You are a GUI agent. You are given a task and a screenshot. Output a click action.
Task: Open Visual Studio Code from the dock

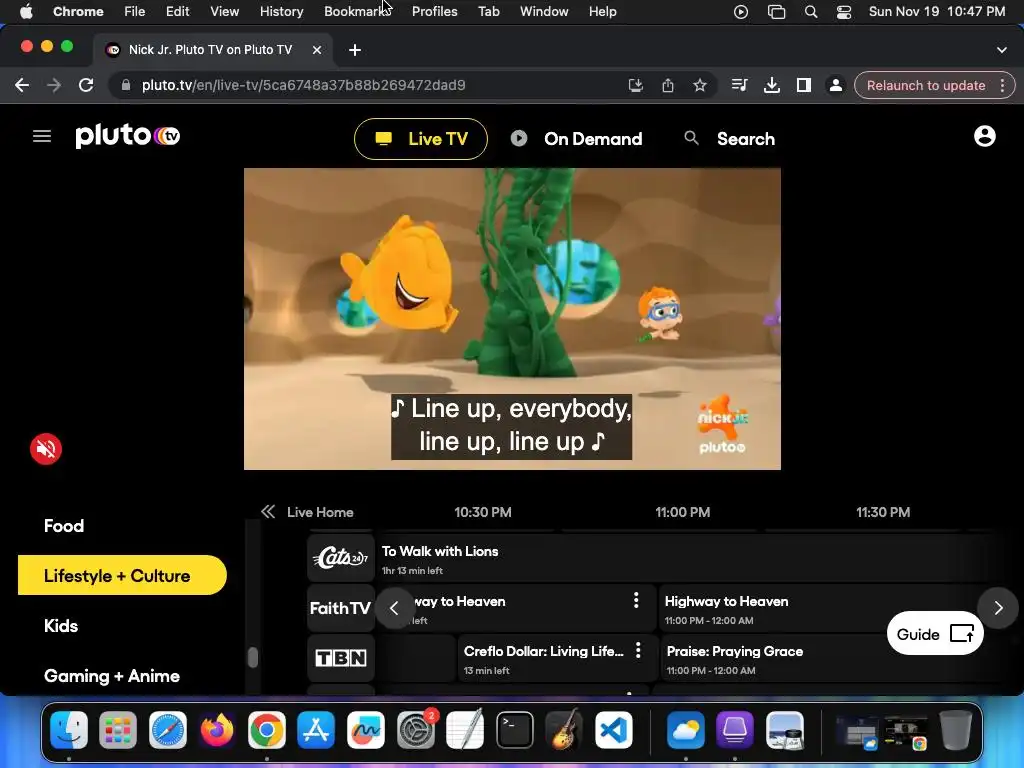(x=613, y=729)
